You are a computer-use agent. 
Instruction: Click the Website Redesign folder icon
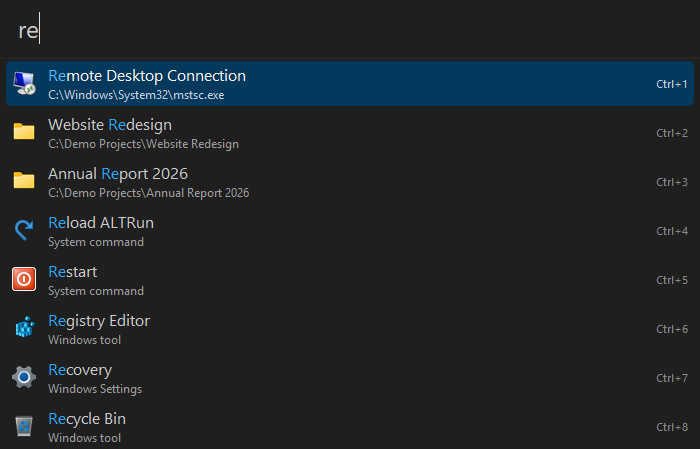pyautogui.click(x=24, y=132)
